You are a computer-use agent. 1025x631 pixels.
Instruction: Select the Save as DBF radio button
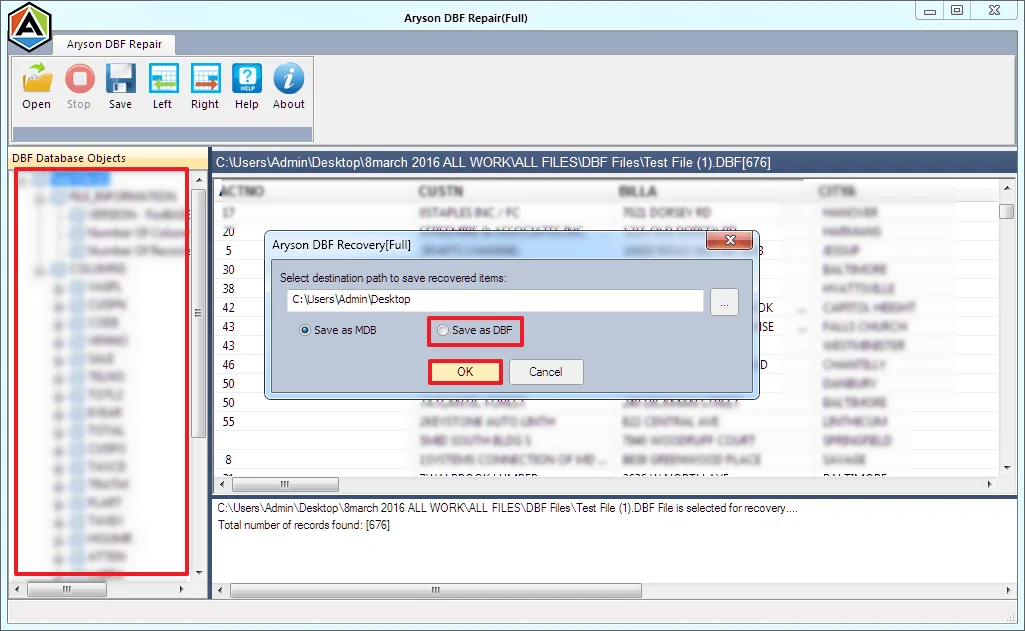pos(443,330)
